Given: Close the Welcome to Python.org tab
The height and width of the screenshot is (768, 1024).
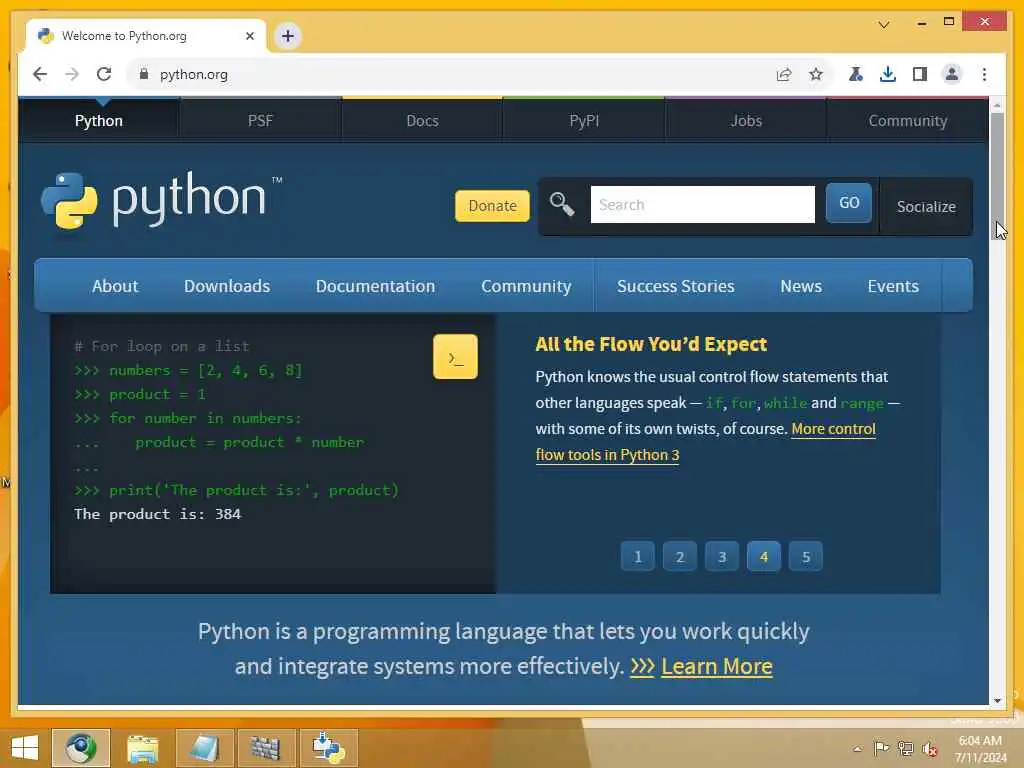Looking at the screenshot, I should pos(249,36).
